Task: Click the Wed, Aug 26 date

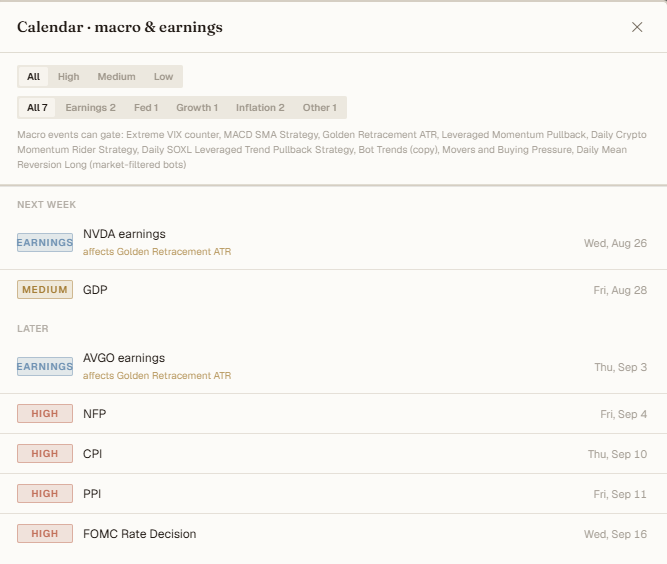Action: click(615, 243)
